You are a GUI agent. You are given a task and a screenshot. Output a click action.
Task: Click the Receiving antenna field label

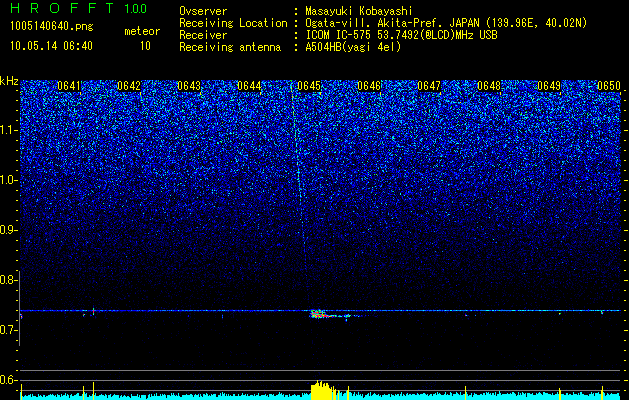pyautogui.click(x=230, y=47)
